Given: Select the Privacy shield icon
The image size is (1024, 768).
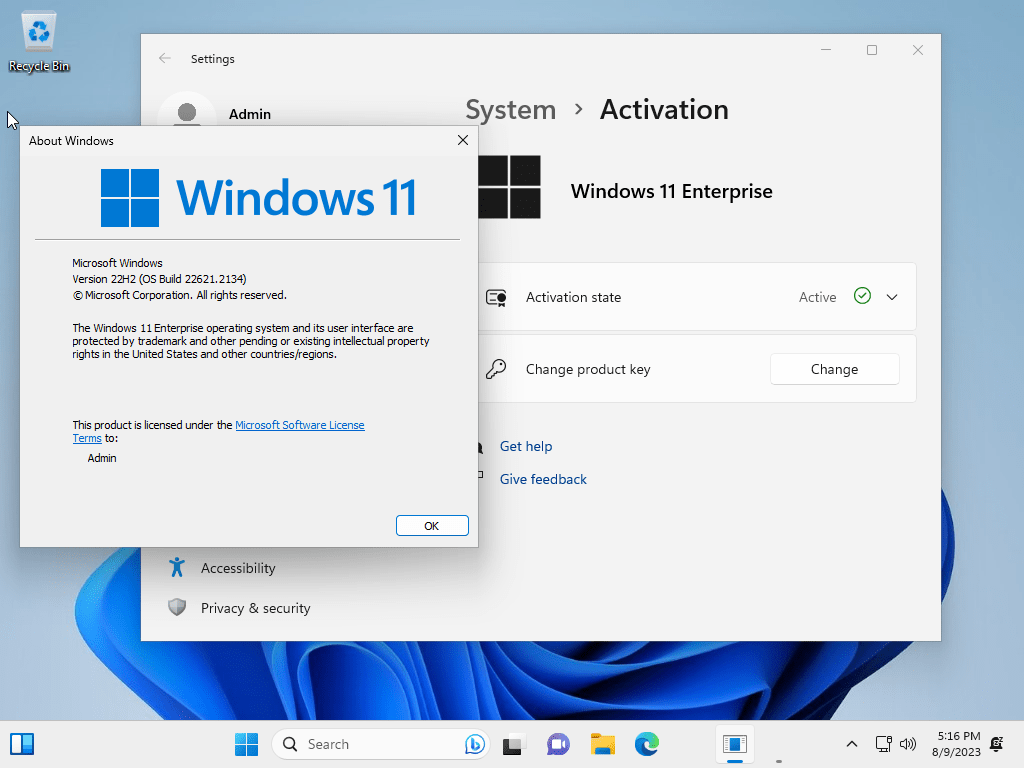Looking at the screenshot, I should (176, 607).
